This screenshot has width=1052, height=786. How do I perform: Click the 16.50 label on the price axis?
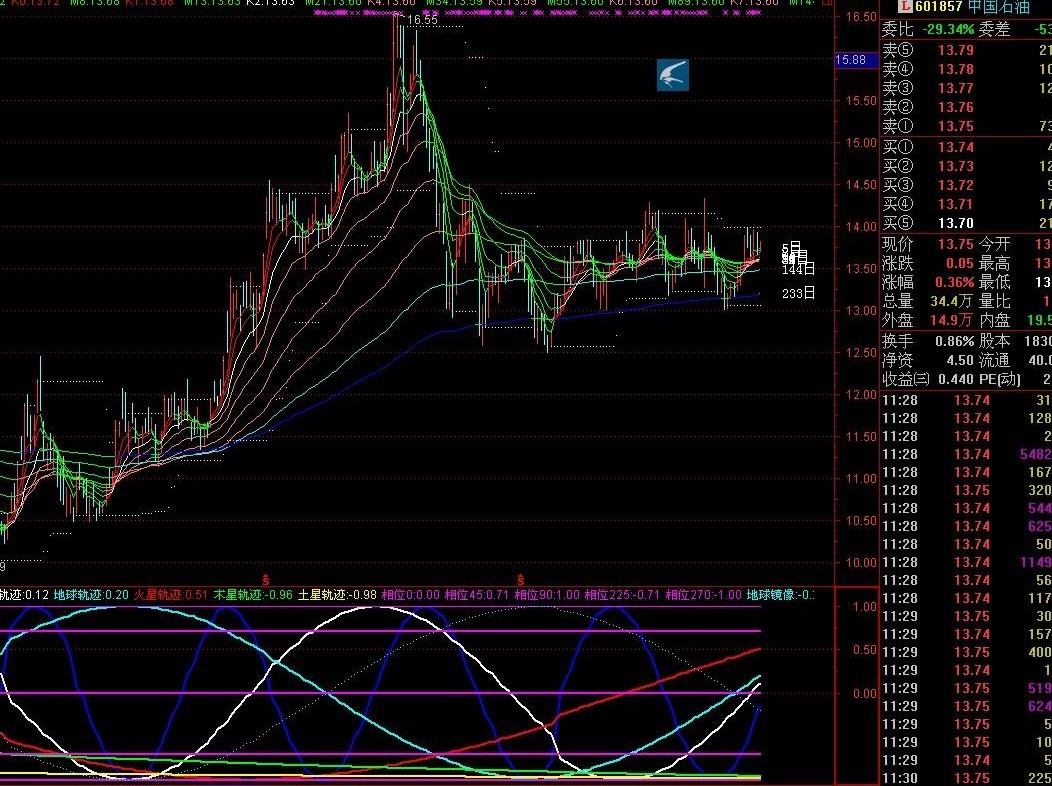[861, 17]
